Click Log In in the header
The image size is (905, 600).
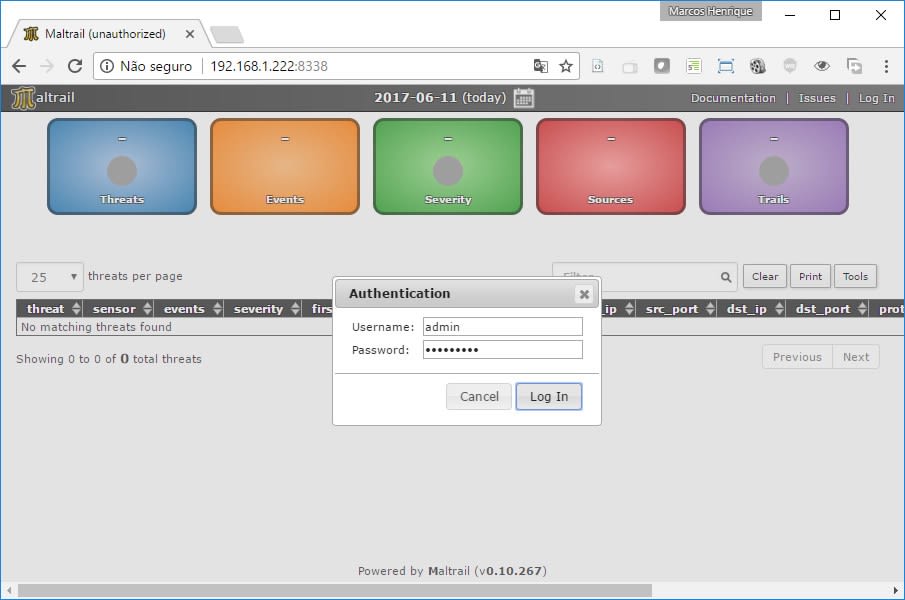point(876,98)
